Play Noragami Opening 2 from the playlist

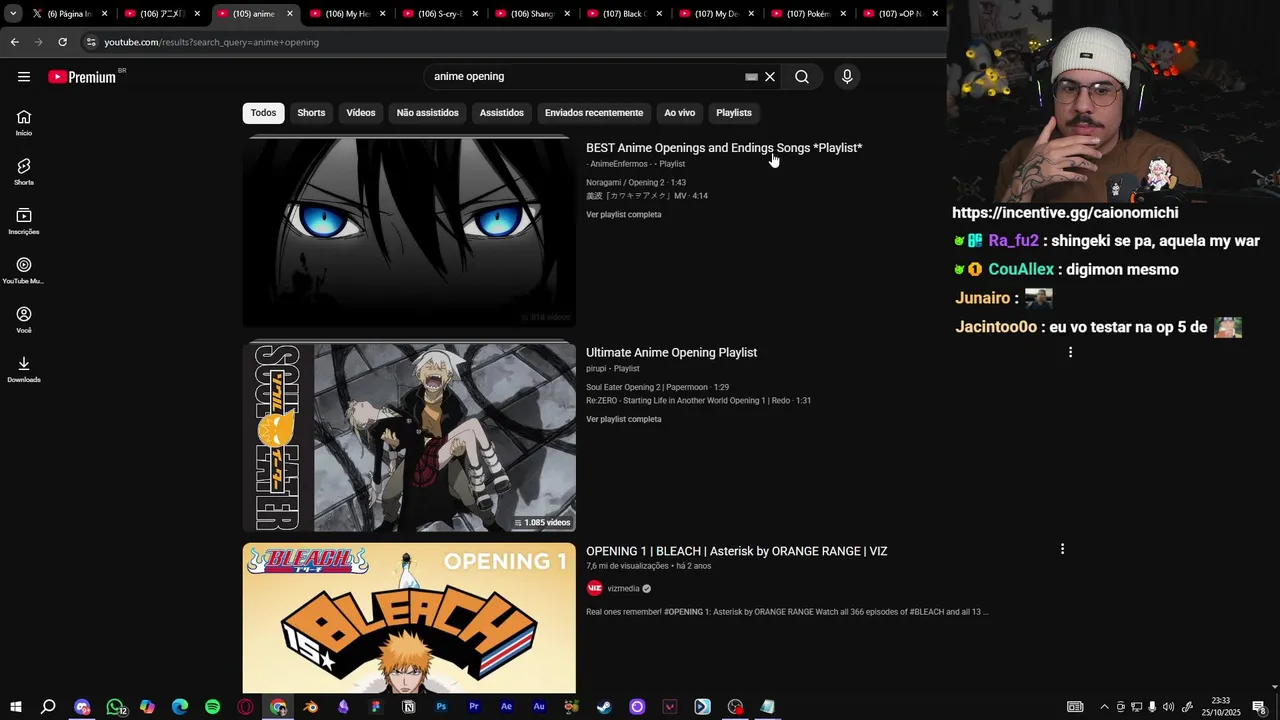point(636,183)
